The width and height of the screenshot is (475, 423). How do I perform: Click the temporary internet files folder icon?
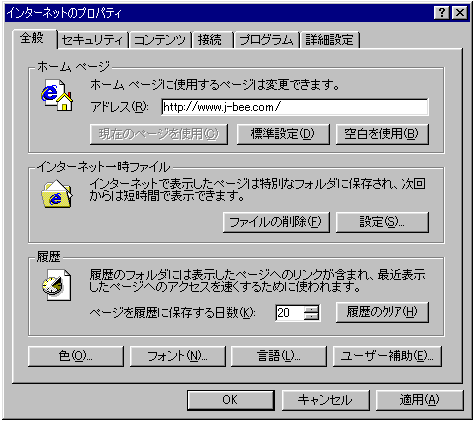pos(57,194)
